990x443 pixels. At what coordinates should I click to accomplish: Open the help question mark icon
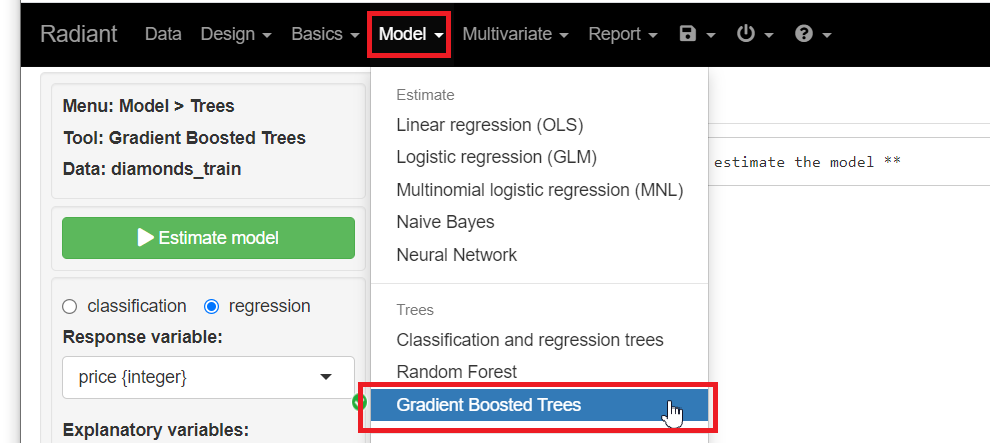(x=803, y=34)
